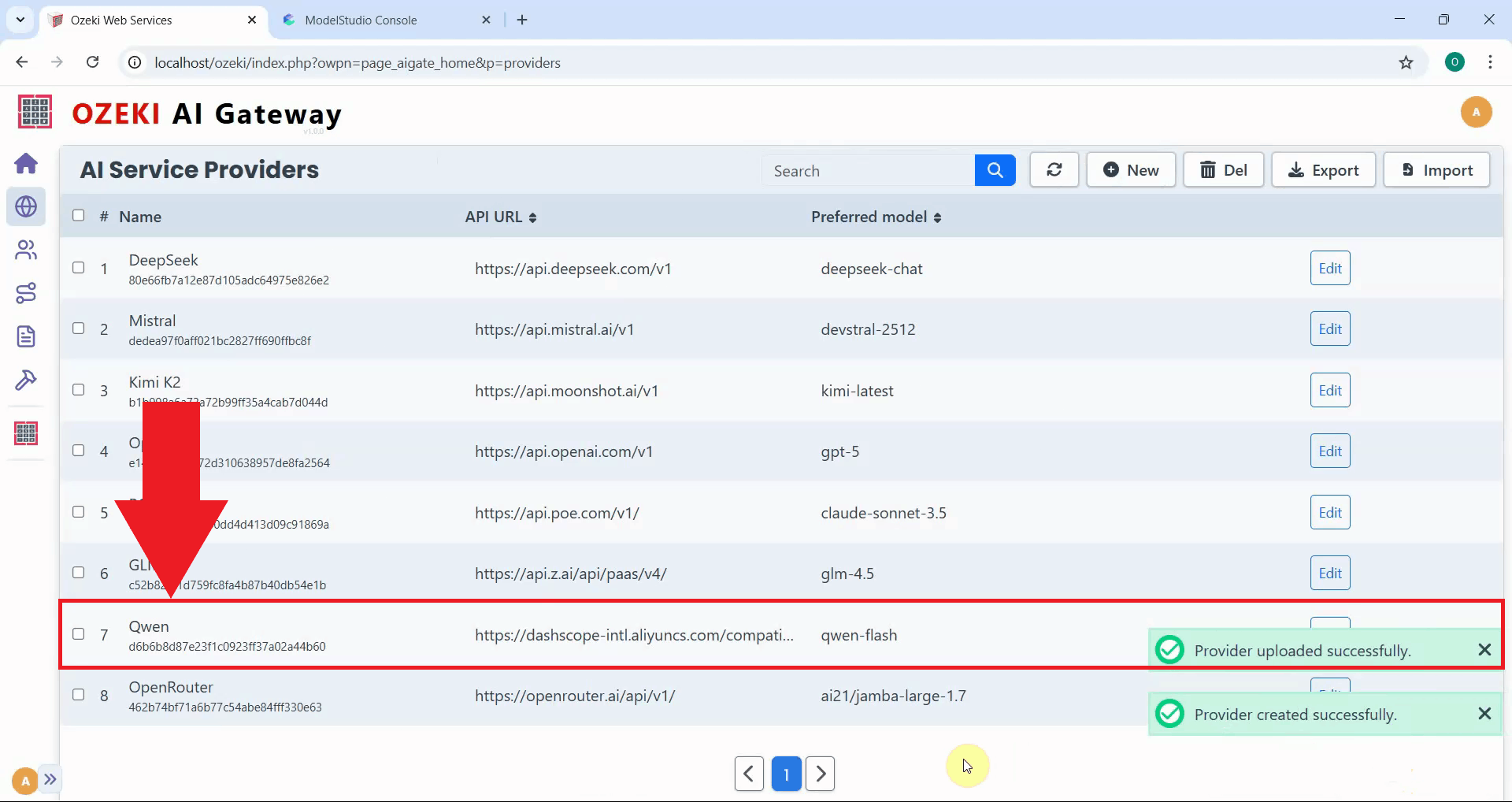The width and height of the screenshot is (1512, 802).
Task: Expand the sidebar with double chevron
Action: [50, 780]
